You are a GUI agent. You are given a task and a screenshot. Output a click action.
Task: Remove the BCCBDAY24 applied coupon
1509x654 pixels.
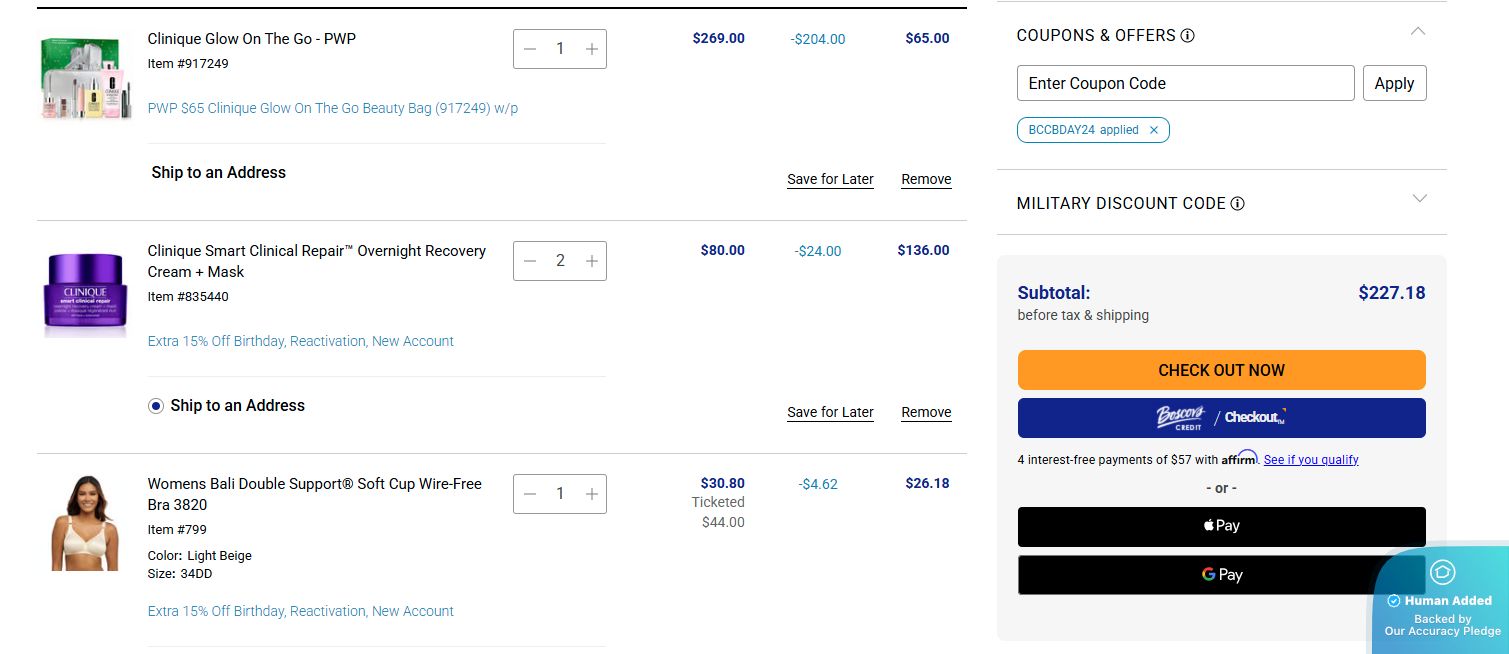click(x=1153, y=130)
